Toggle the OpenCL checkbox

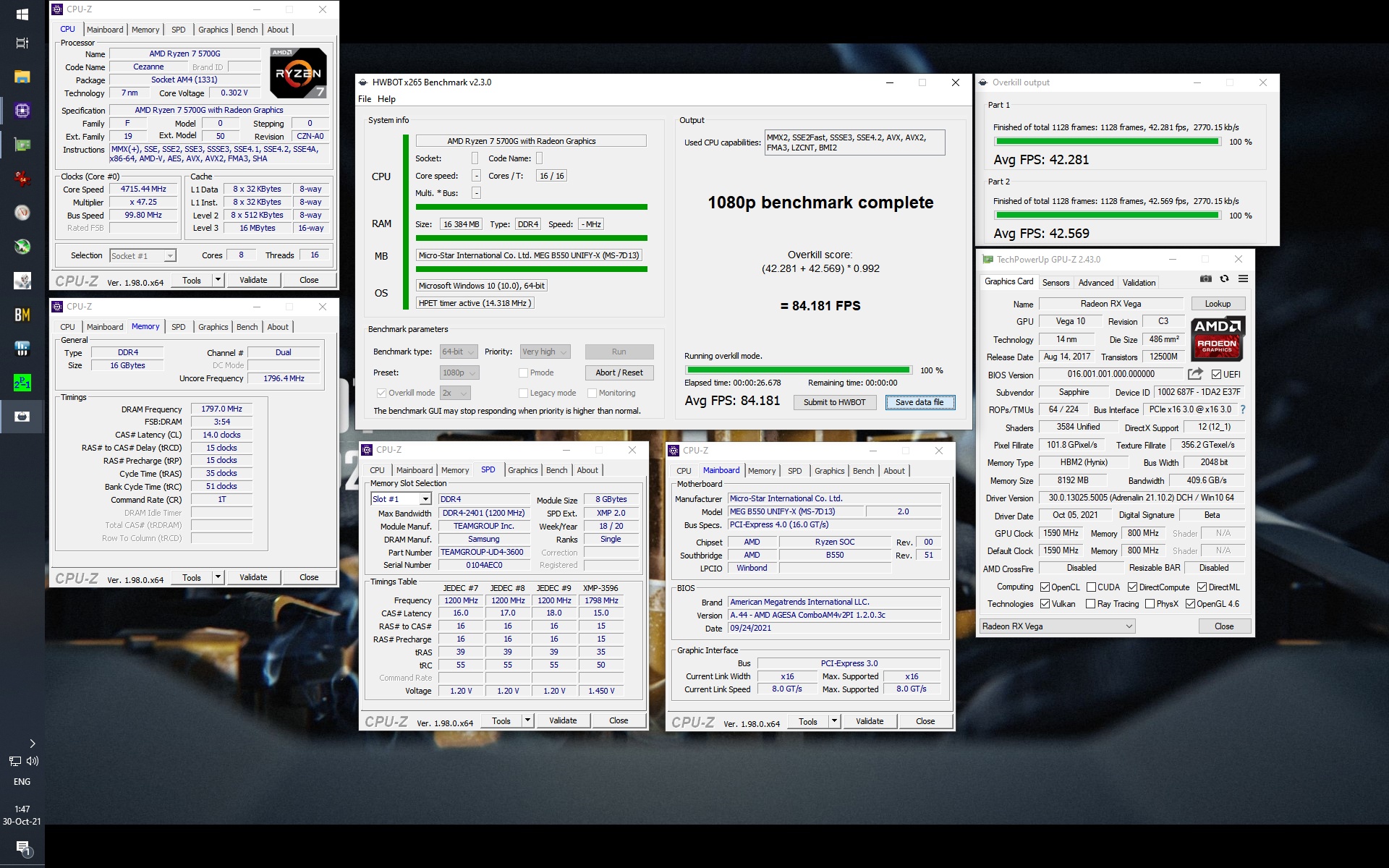pyautogui.click(x=1045, y=587)
